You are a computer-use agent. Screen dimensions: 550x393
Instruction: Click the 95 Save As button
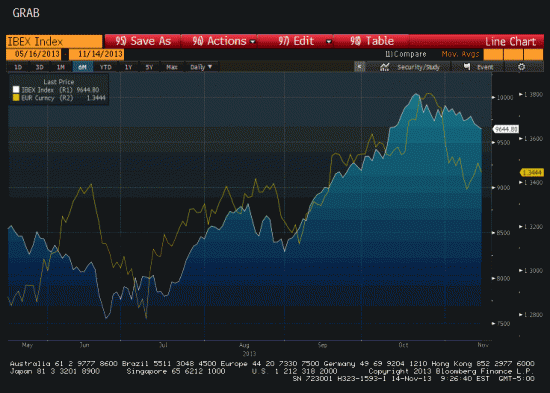[x=143, y=41]
